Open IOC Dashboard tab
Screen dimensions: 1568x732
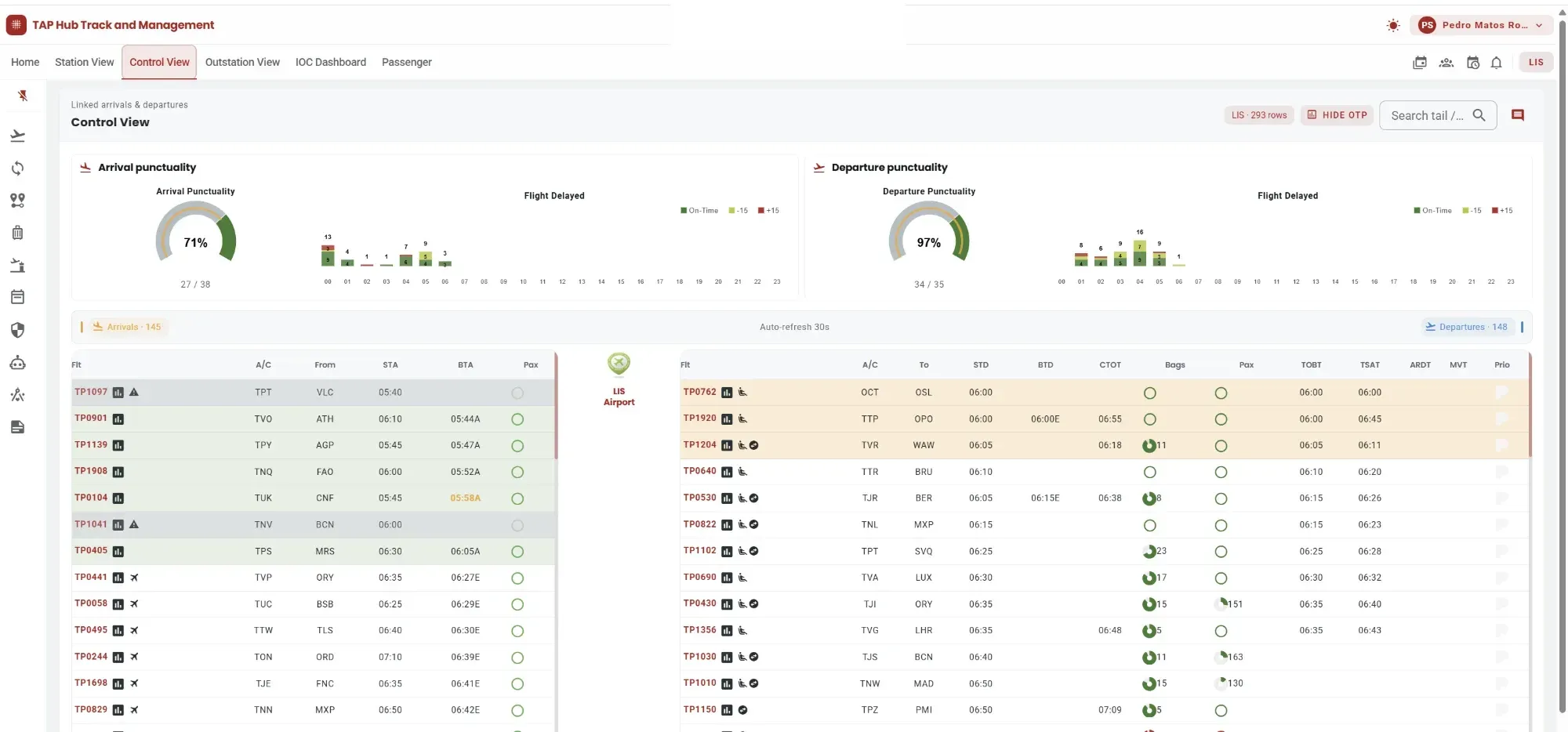331,63
